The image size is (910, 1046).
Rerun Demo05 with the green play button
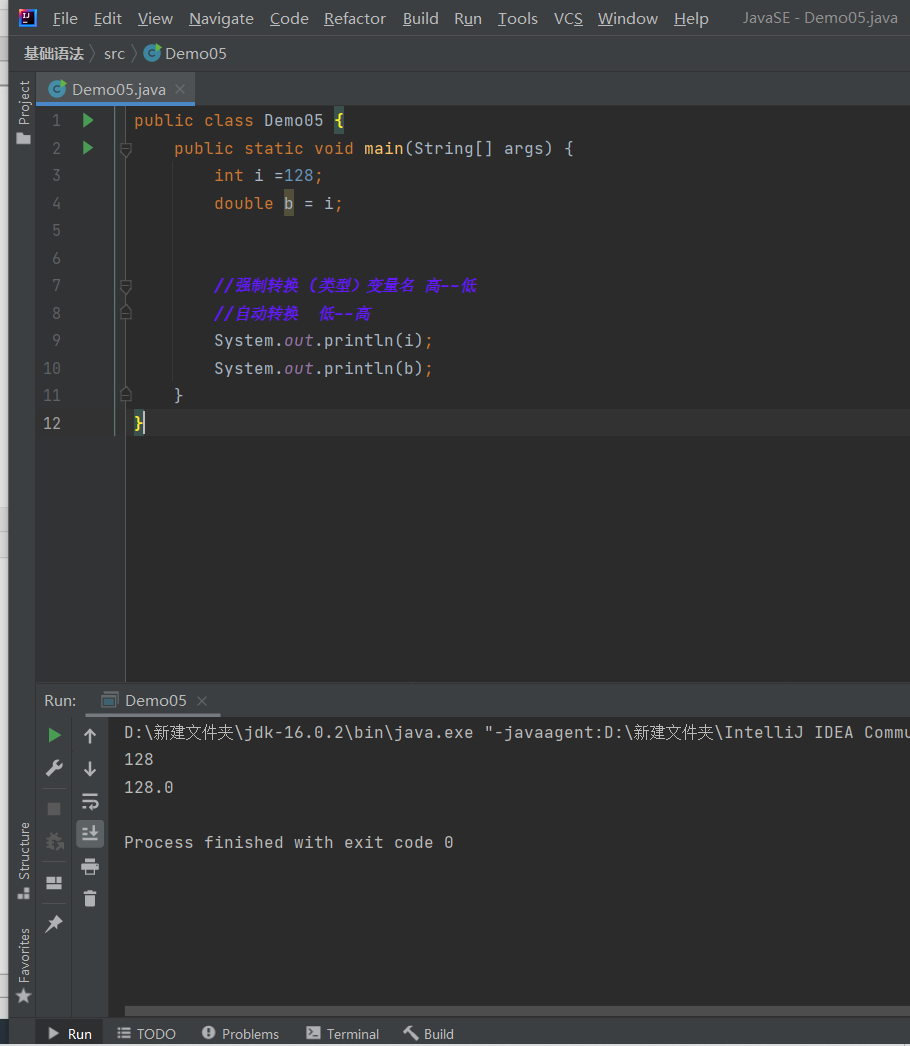[x=55, y=735]
